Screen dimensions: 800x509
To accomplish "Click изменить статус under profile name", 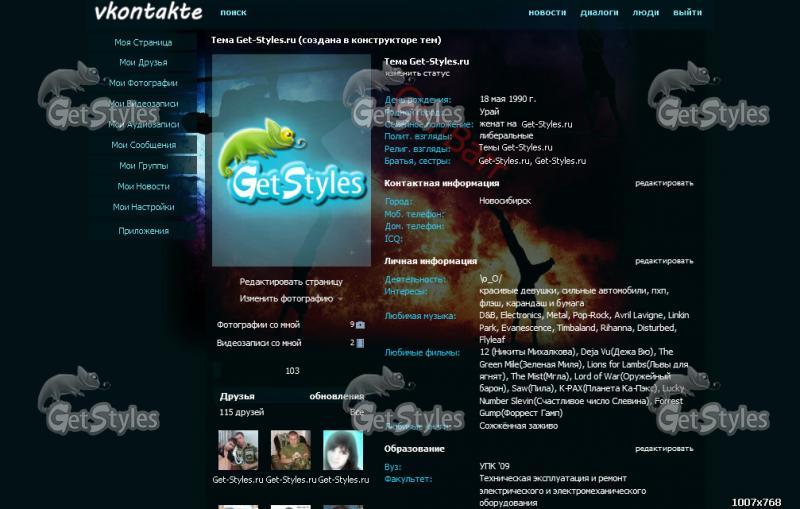I will [417, 73].
